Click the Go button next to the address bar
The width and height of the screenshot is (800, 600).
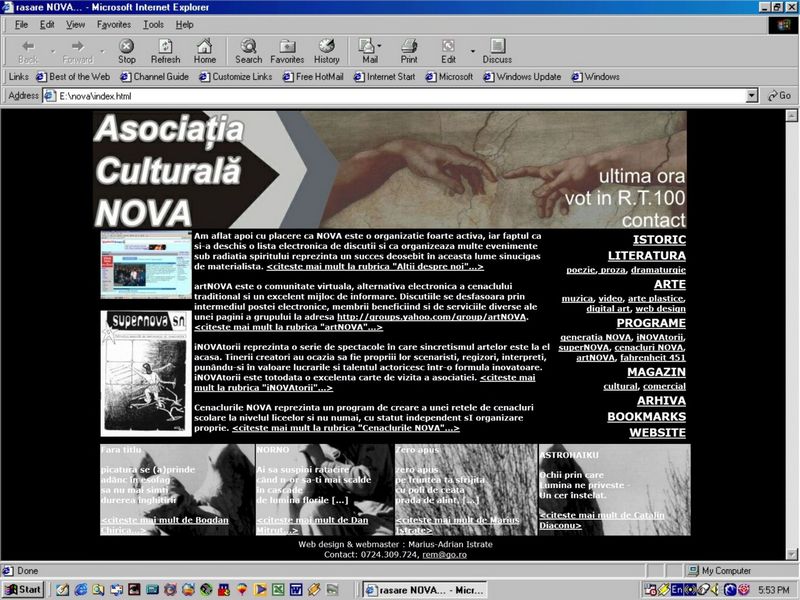tap(779, 96)
